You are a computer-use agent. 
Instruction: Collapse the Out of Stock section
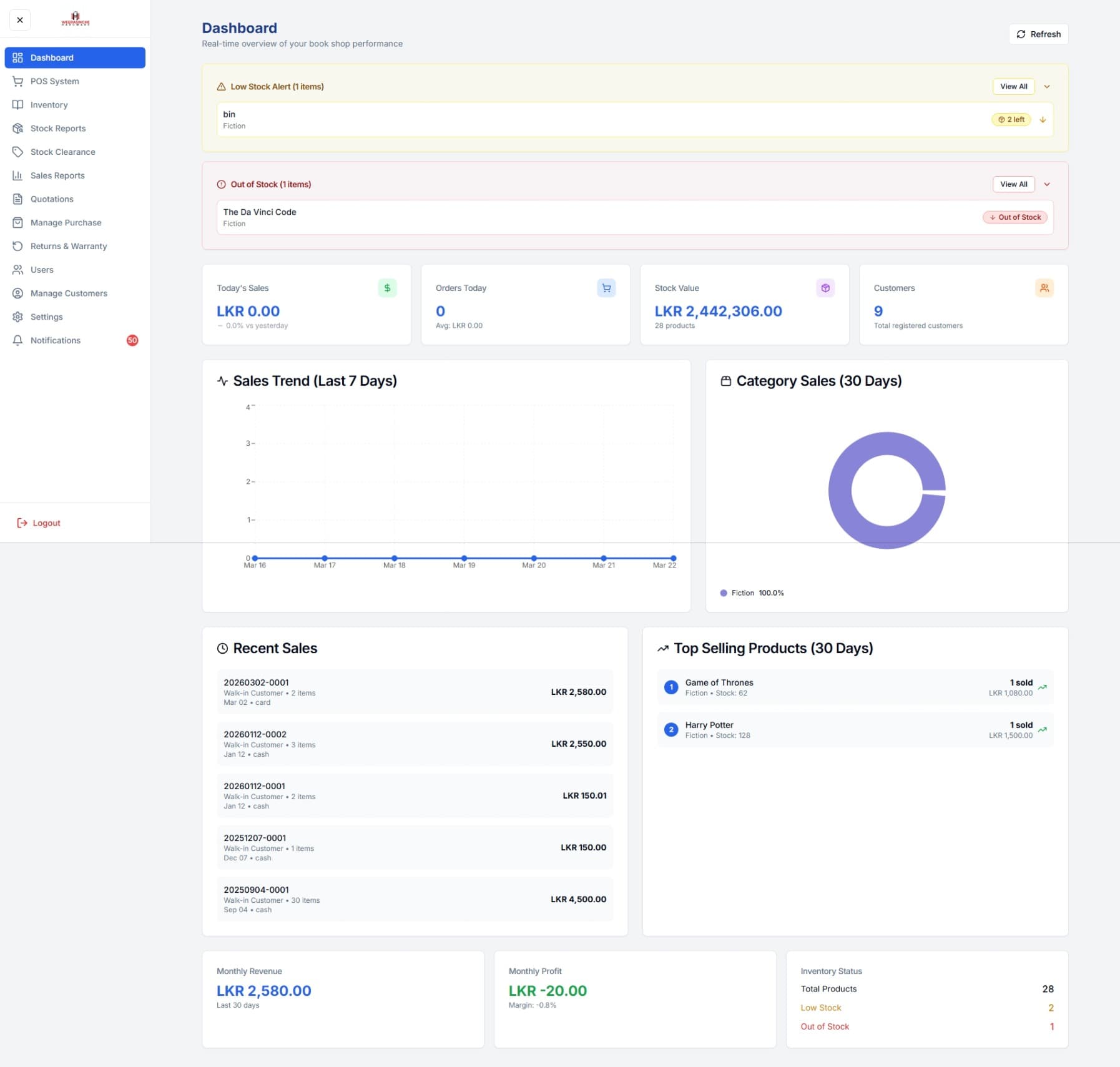[x=1047, y=184]
